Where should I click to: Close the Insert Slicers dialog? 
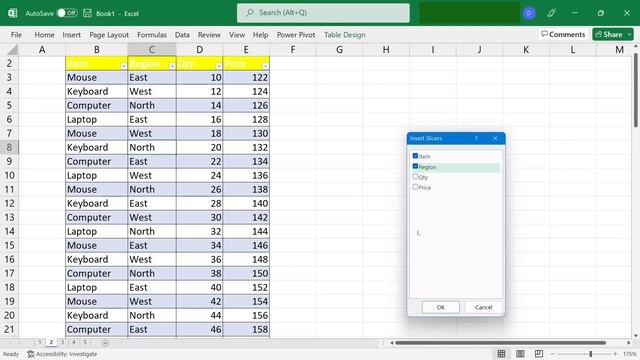point(495,138)
